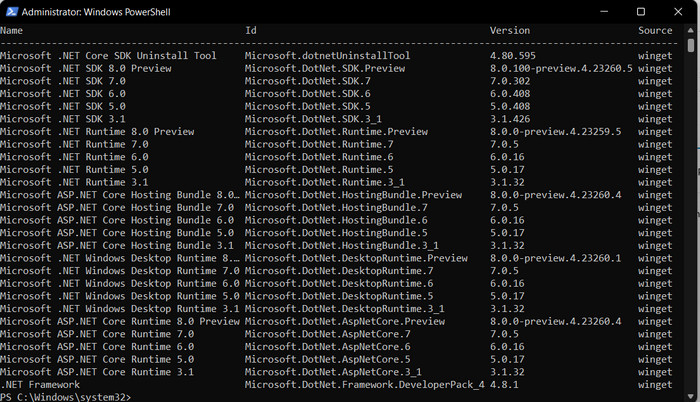Click 'Microsoft .NET SDK 7.0' name
The height and width of the screenshot is (402, 700).
point(62,81)
